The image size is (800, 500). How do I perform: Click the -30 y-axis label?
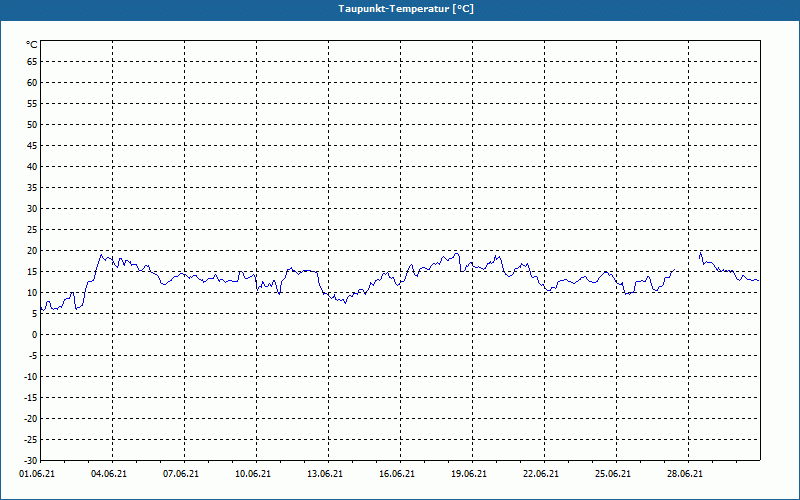[31, 461]
